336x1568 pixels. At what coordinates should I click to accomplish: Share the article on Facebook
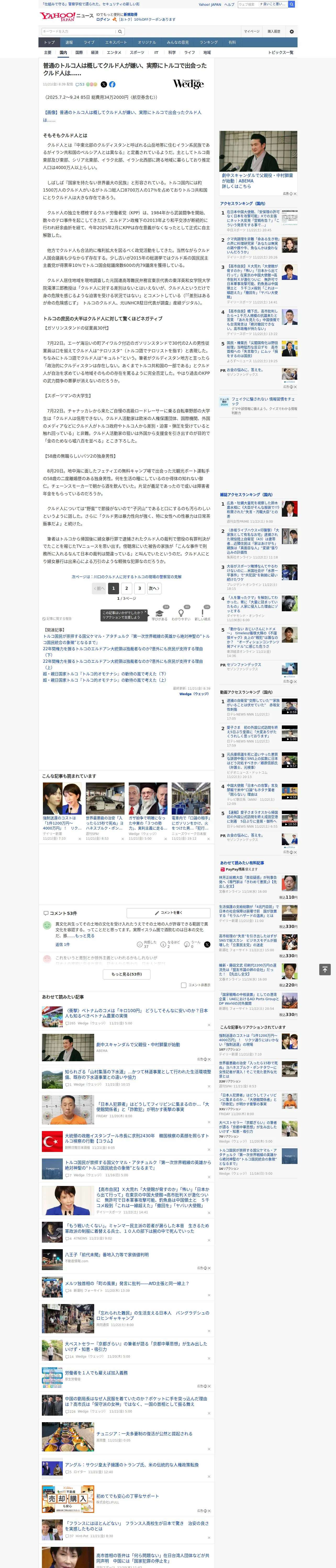tap(112, 85)
